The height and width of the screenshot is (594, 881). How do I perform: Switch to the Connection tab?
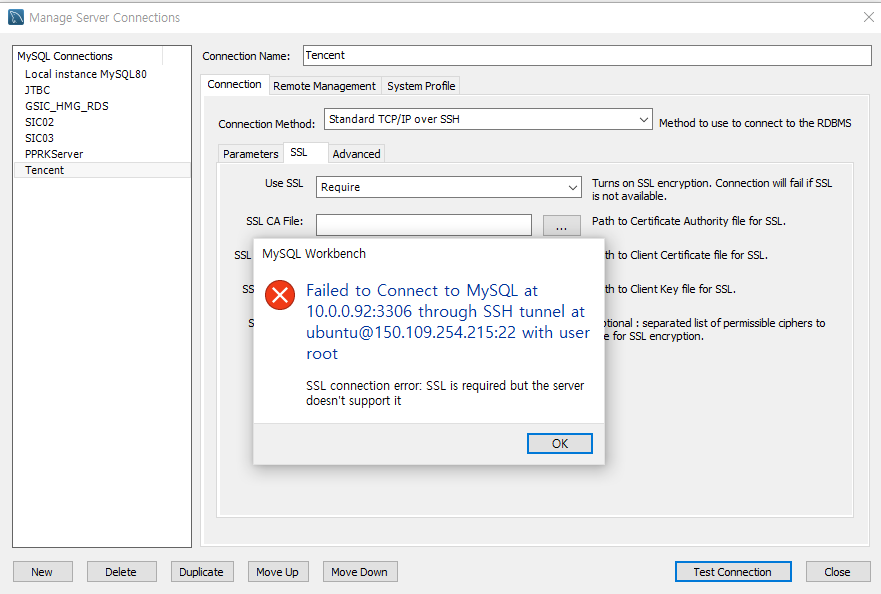tap(234, 84)
